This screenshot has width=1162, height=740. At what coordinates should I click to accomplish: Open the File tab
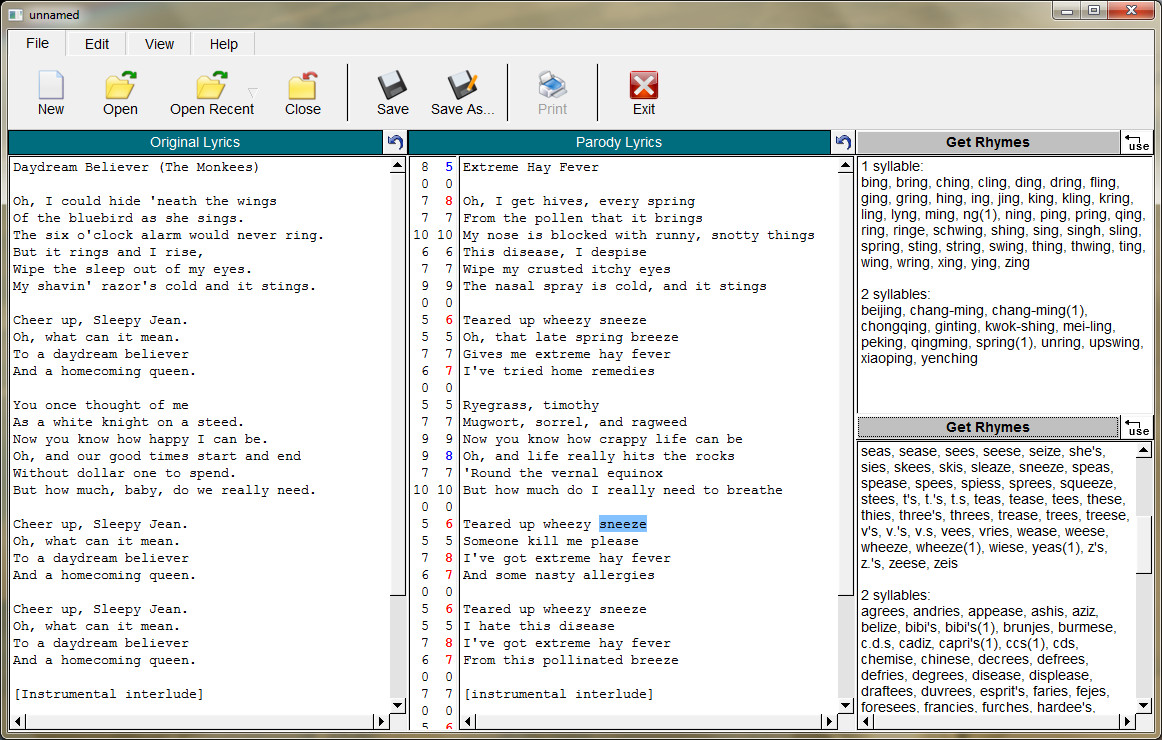(37, 44)
